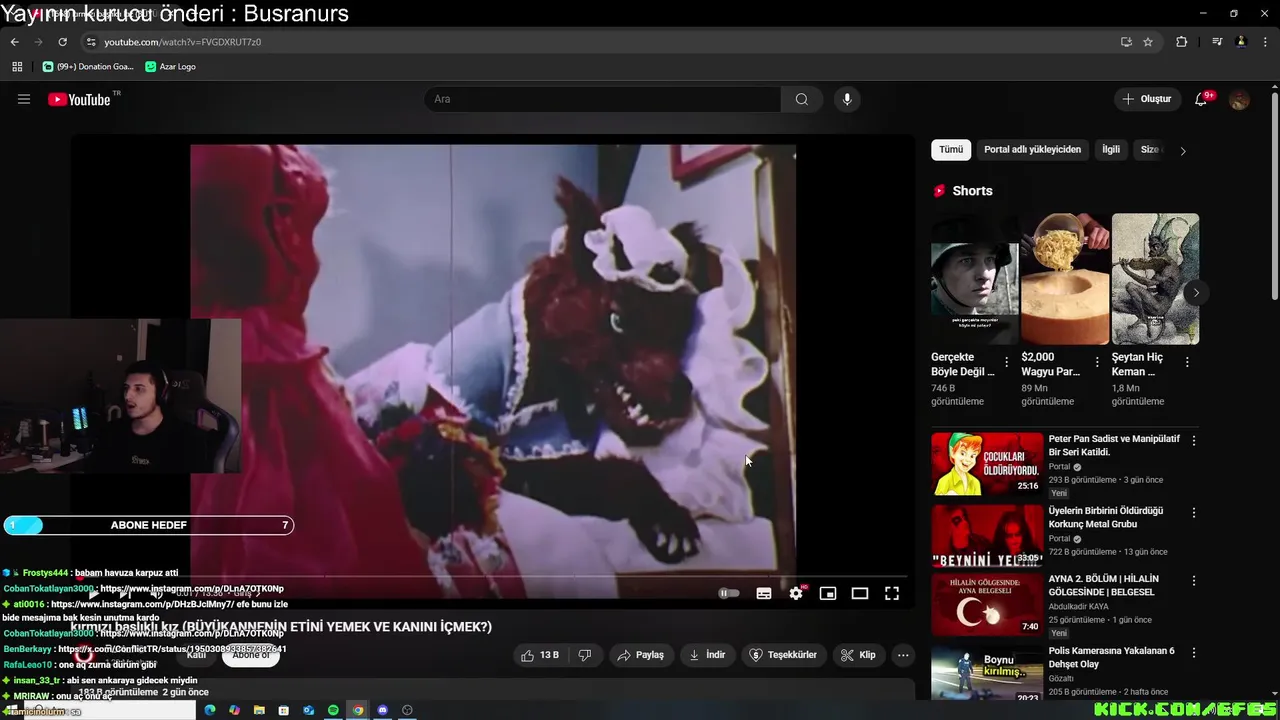
Task: Open AYNA belgeseli video thumbnail
Action: point(987,603)
